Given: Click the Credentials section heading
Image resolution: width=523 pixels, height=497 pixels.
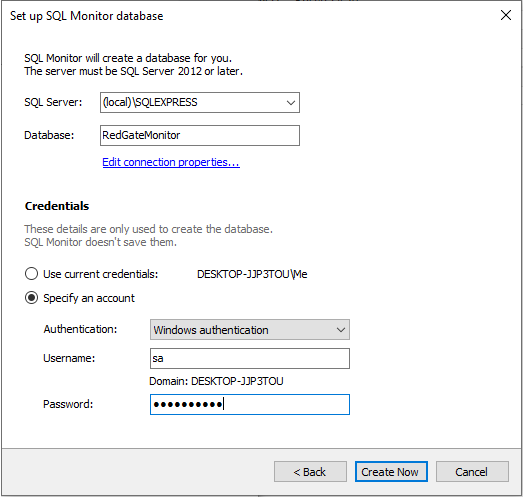Looking at the screenshot, I should coord(57,206).
